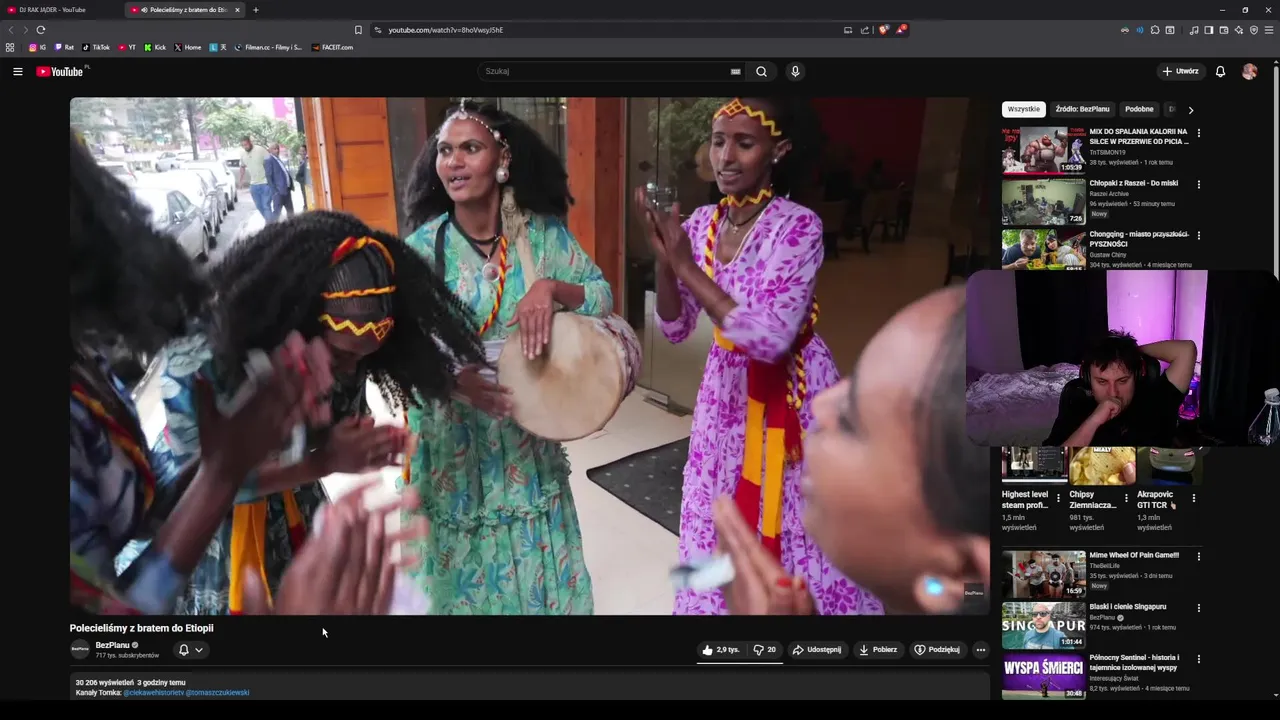Screen dimensions: 1280x720
Task: Open Brave Shields lion icon
Action: tap(883, 30)
